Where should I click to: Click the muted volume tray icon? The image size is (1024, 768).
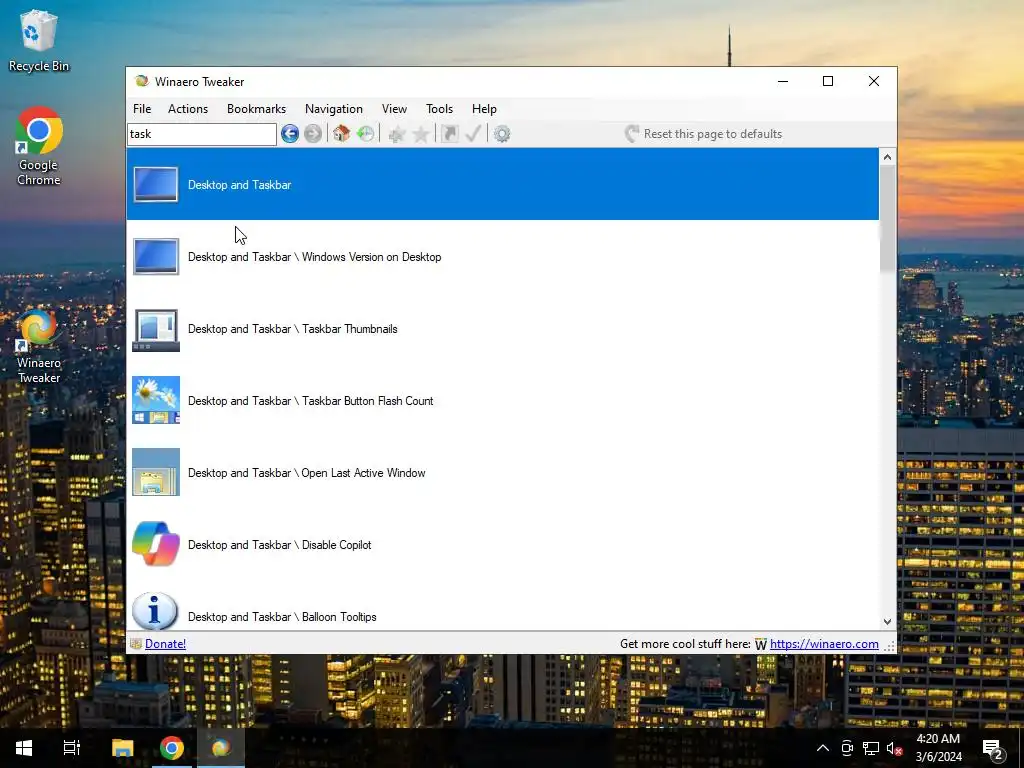pyautogui.click(x=895, y=748)
